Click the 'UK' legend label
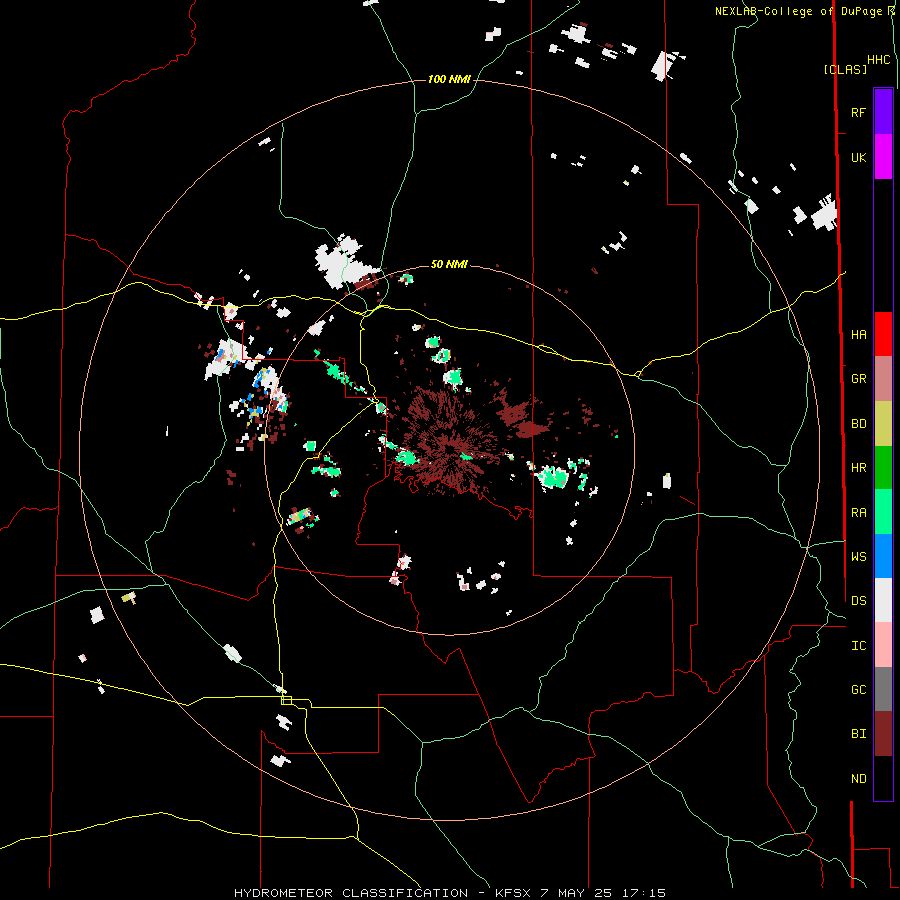Image resolution: width=900 pixels, height=900 pixels. (858, 158)
